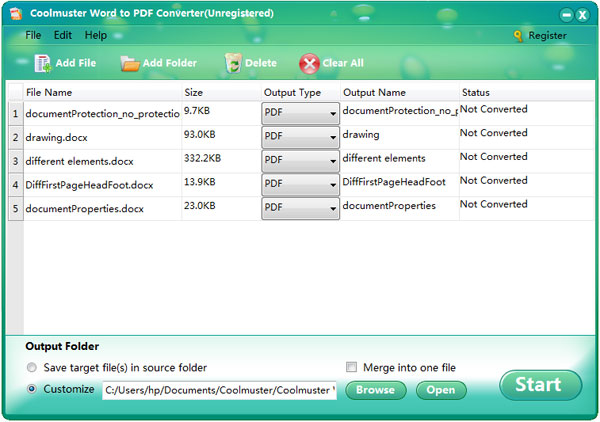Click the Add File icon
The image size is (600, 422).
click(42, 63)
